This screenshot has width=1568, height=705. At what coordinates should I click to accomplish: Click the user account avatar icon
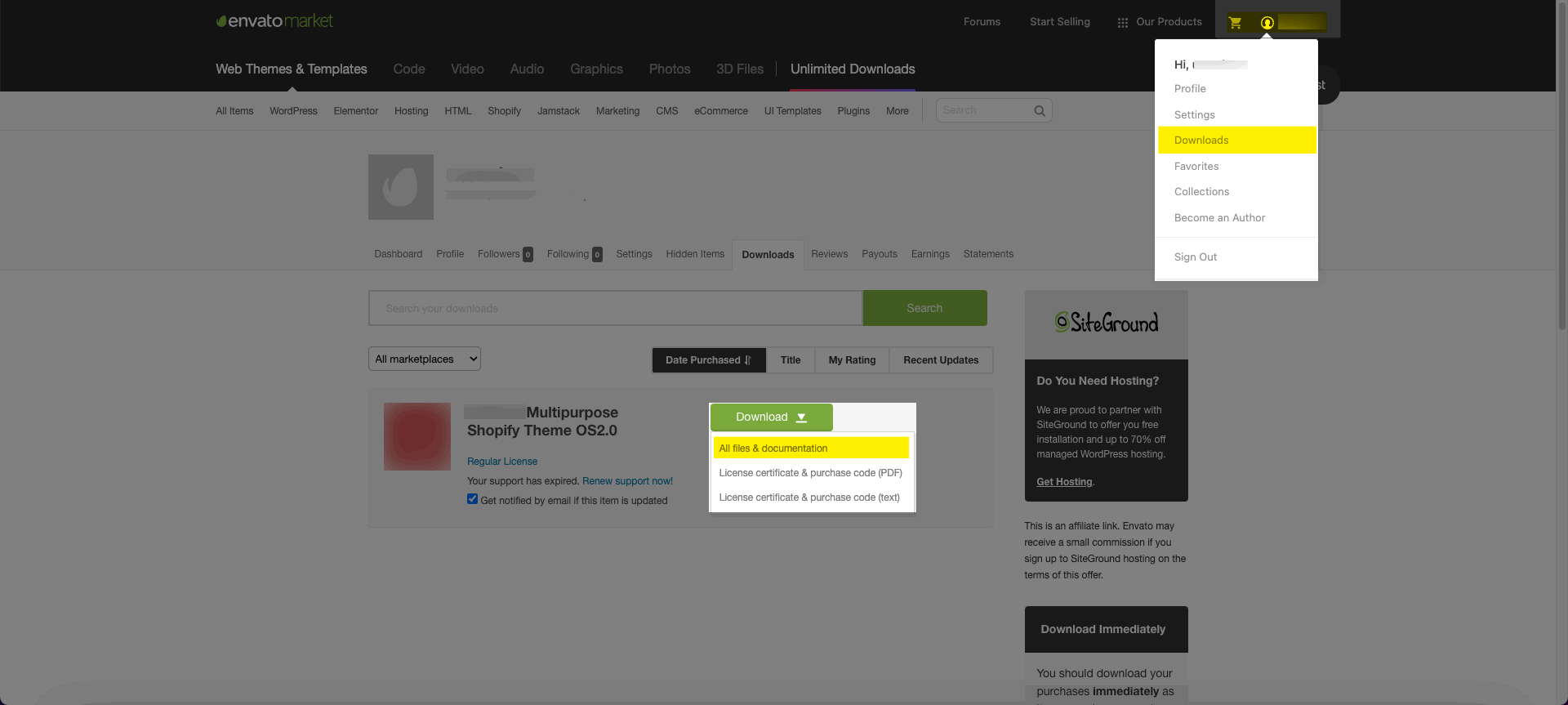pos(1267,23)
